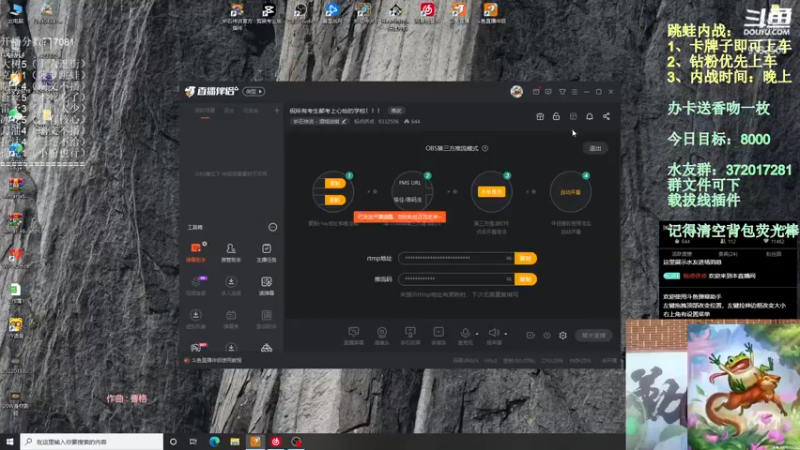The image size is (800, 450).
Task: Open Task View on the taskbar
Action: [x=193, y=441]
